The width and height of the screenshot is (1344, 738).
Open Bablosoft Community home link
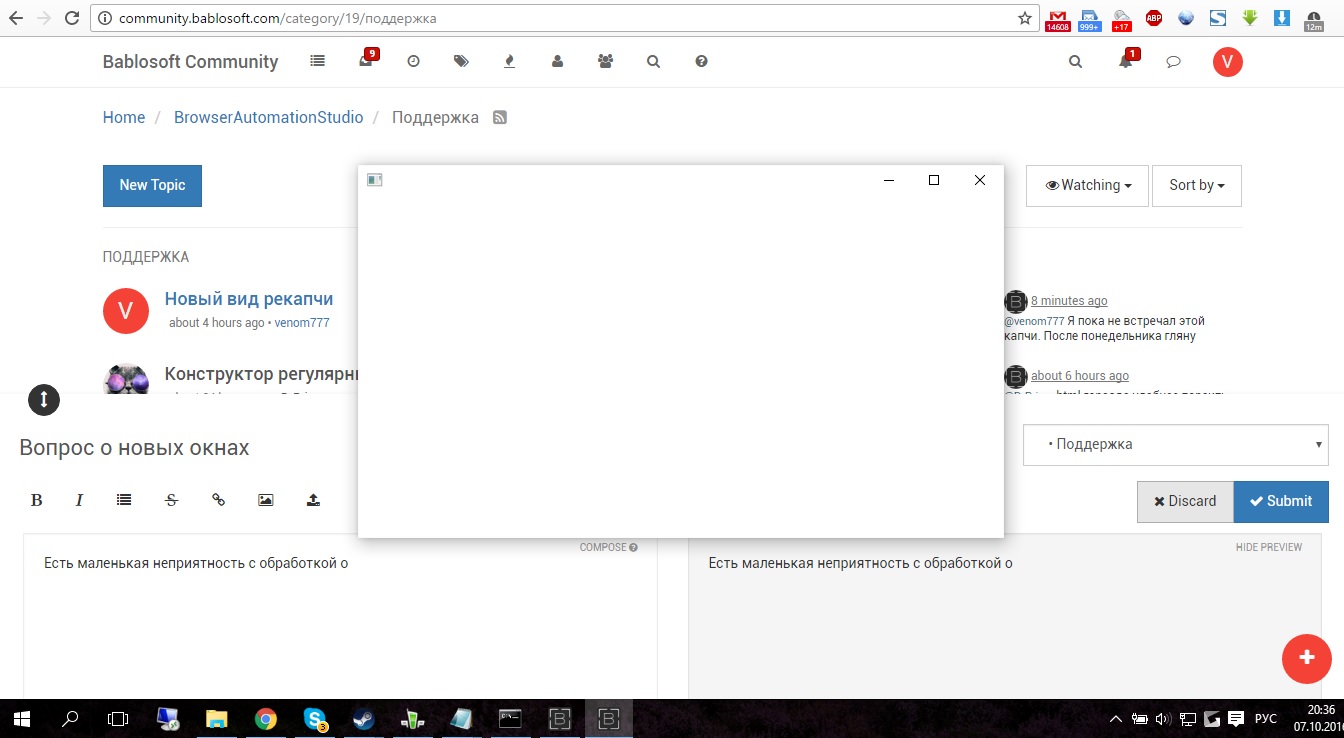pyautogui.click(x=190, y=61)
